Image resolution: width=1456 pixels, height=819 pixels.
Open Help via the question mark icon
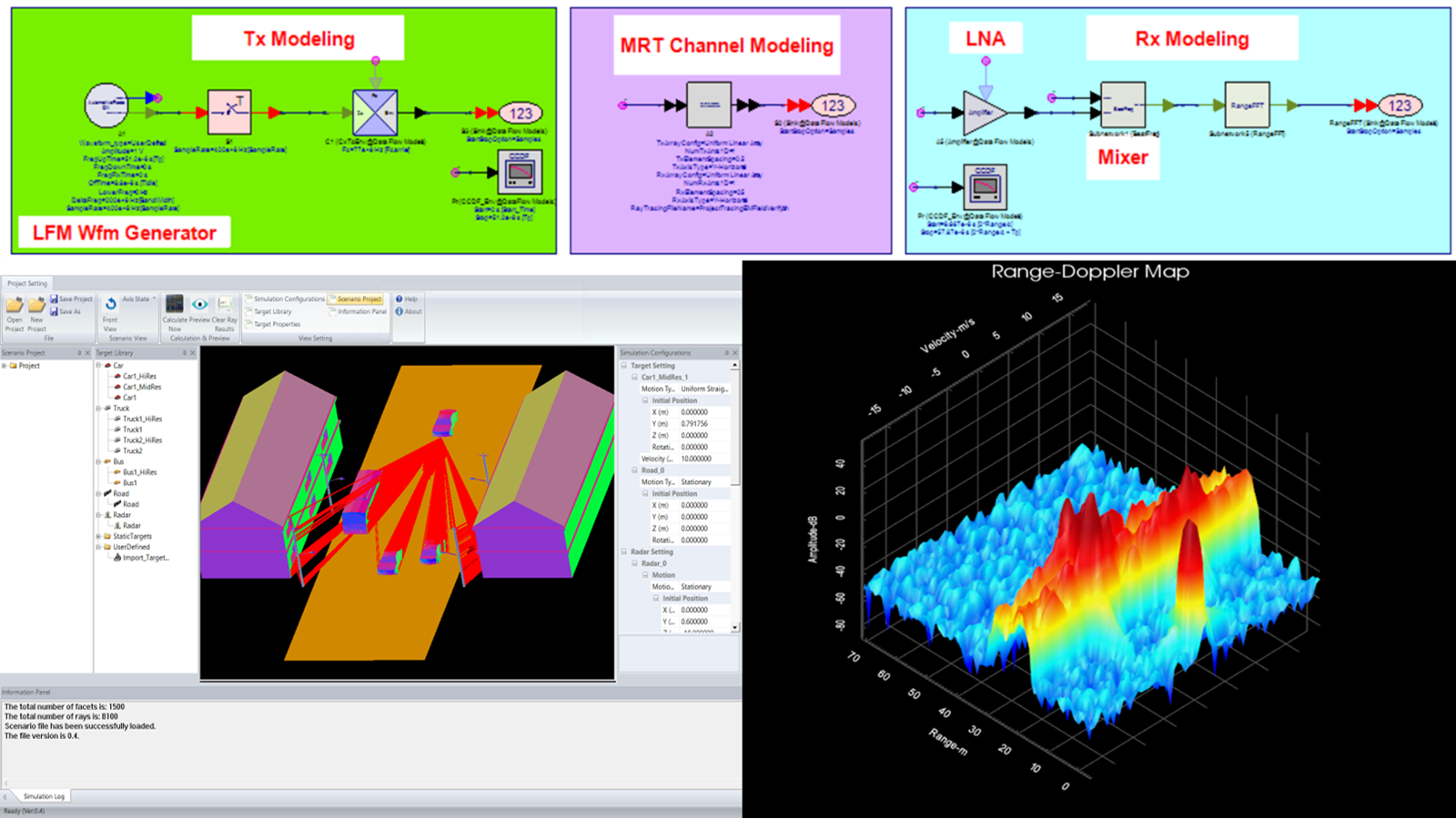[x=399, y=298]
